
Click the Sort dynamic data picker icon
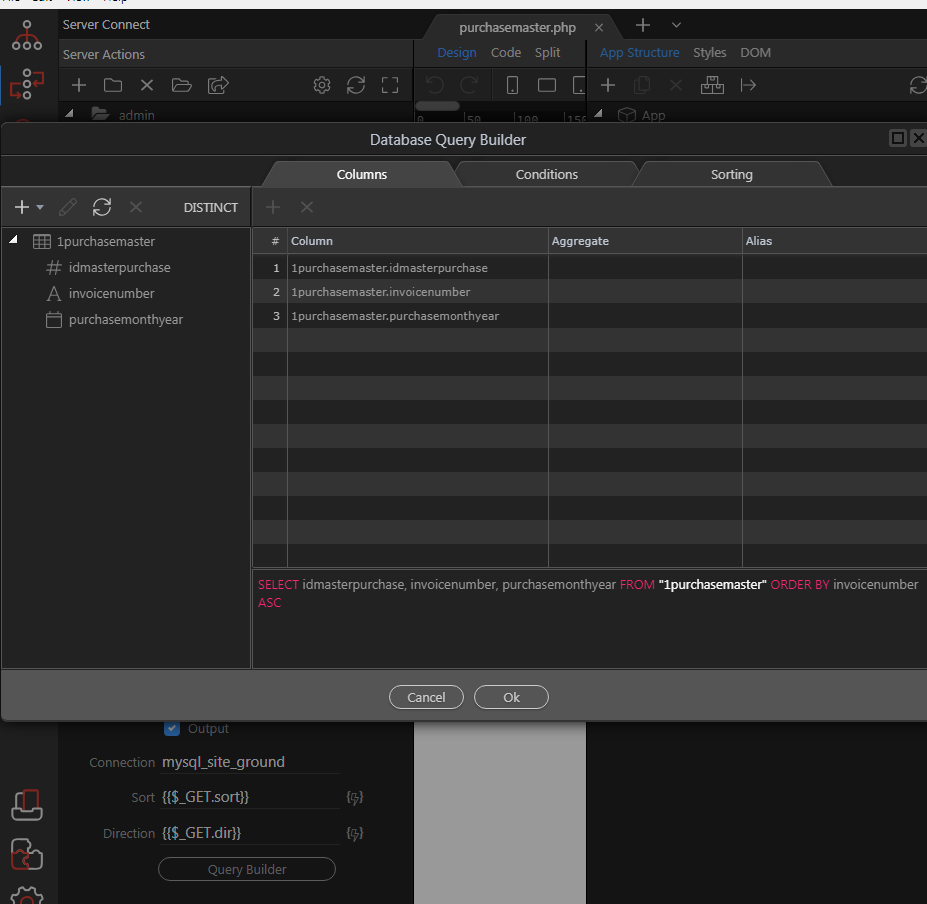(354, 797)
